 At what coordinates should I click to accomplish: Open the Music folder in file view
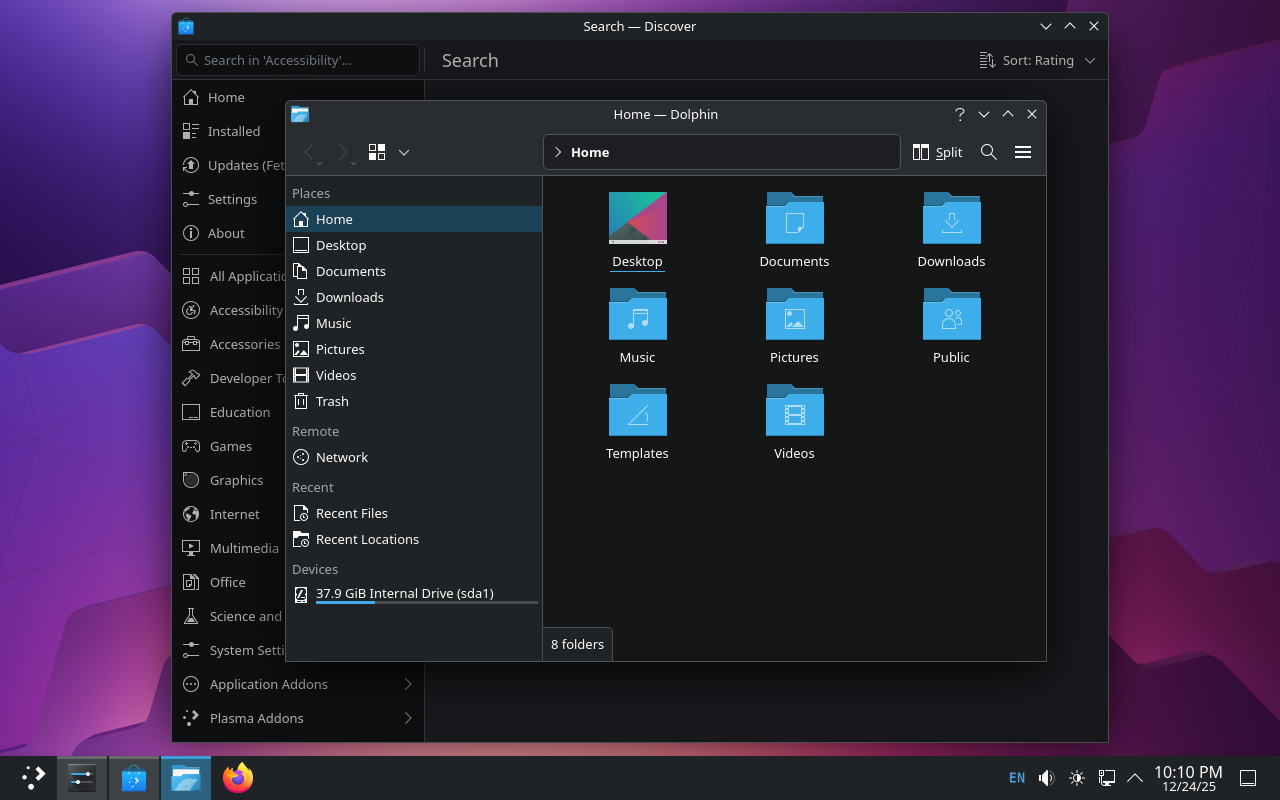point(637,315)
